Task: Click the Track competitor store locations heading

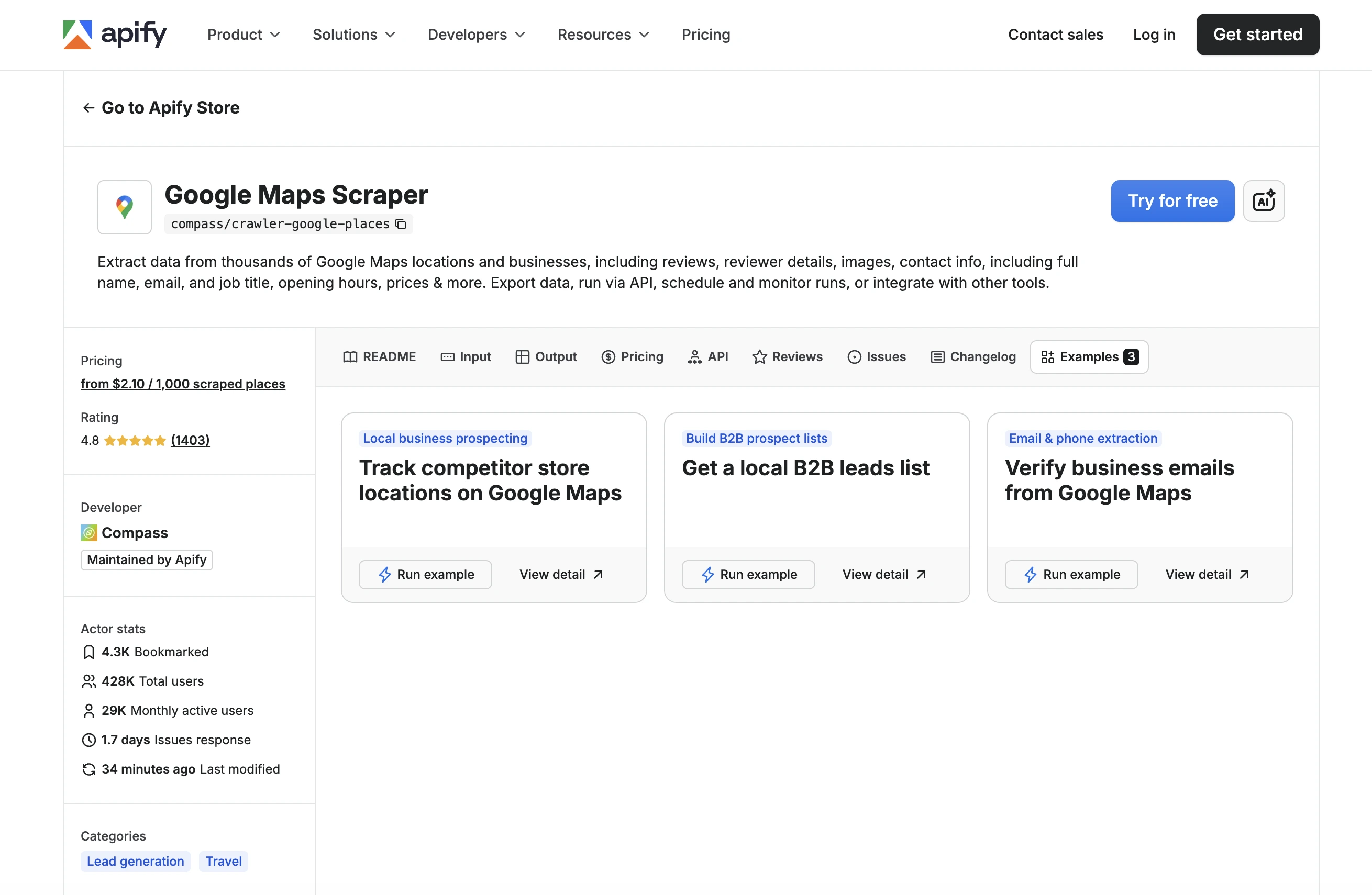Action: point(490,480)
